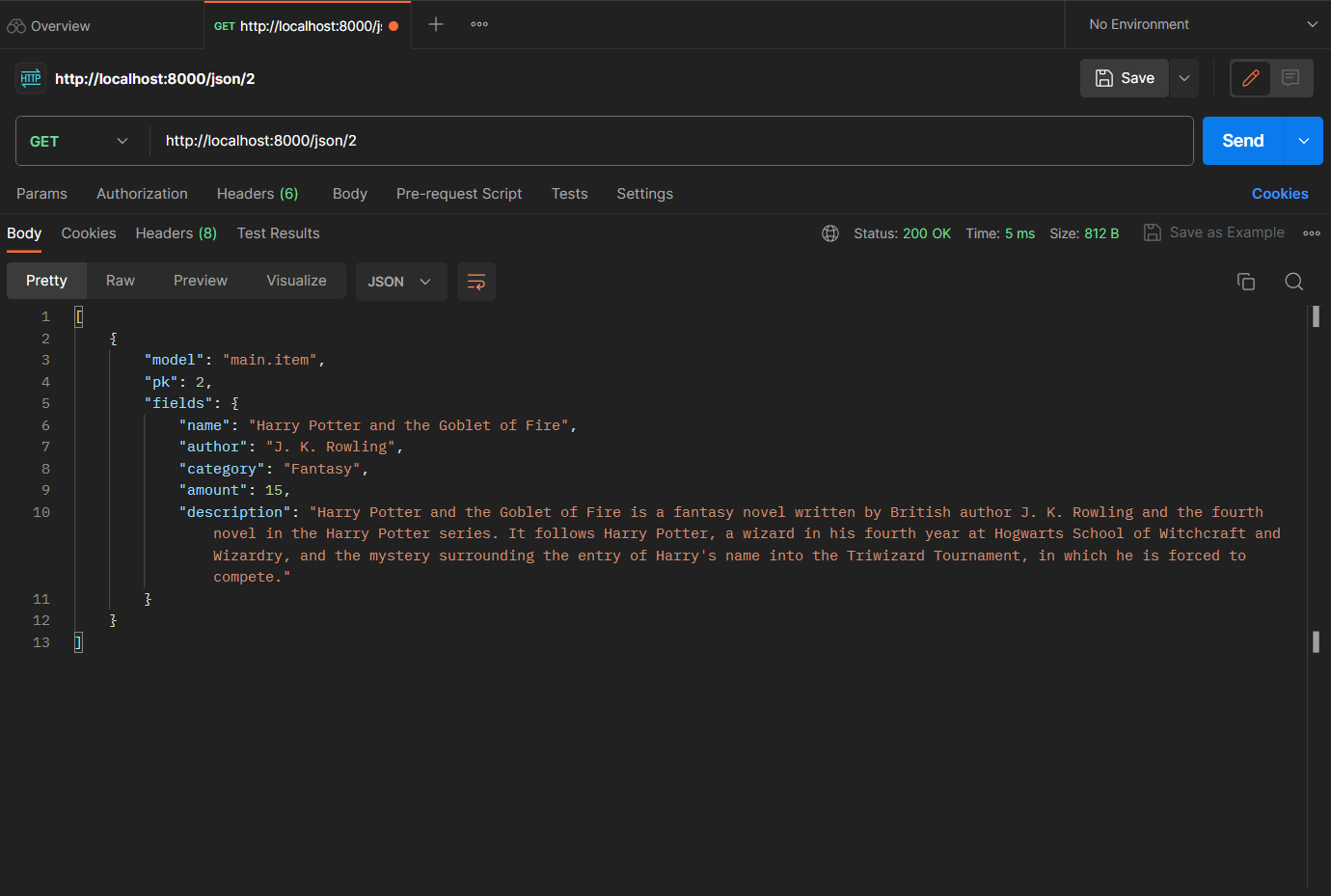Open the Pre-request Script tab
The image size is (1331, 896).
click(x=459, y=194)
